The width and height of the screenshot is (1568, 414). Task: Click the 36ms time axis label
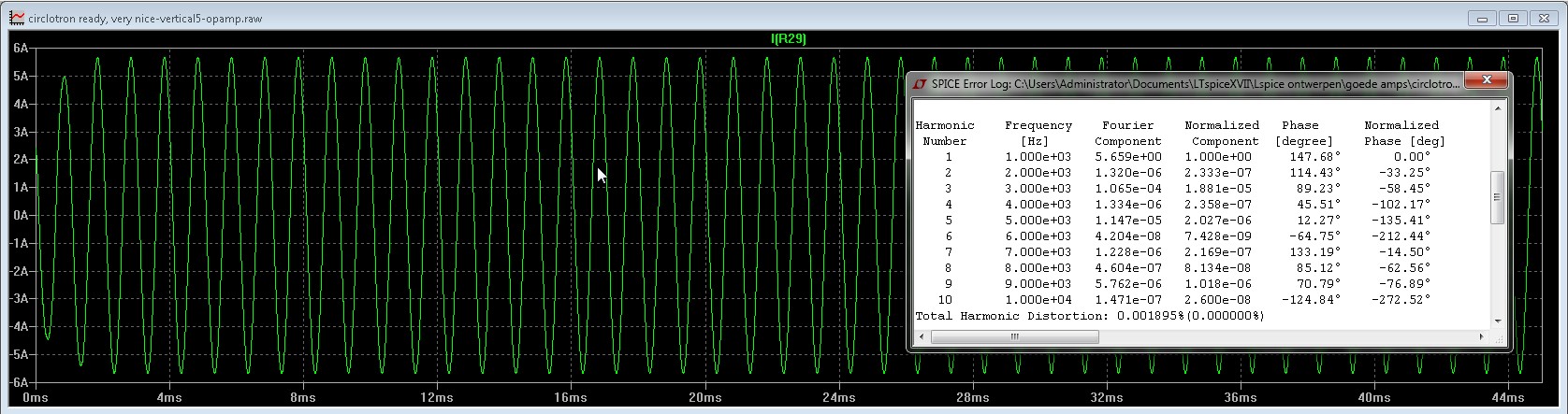pos(1240,397)
